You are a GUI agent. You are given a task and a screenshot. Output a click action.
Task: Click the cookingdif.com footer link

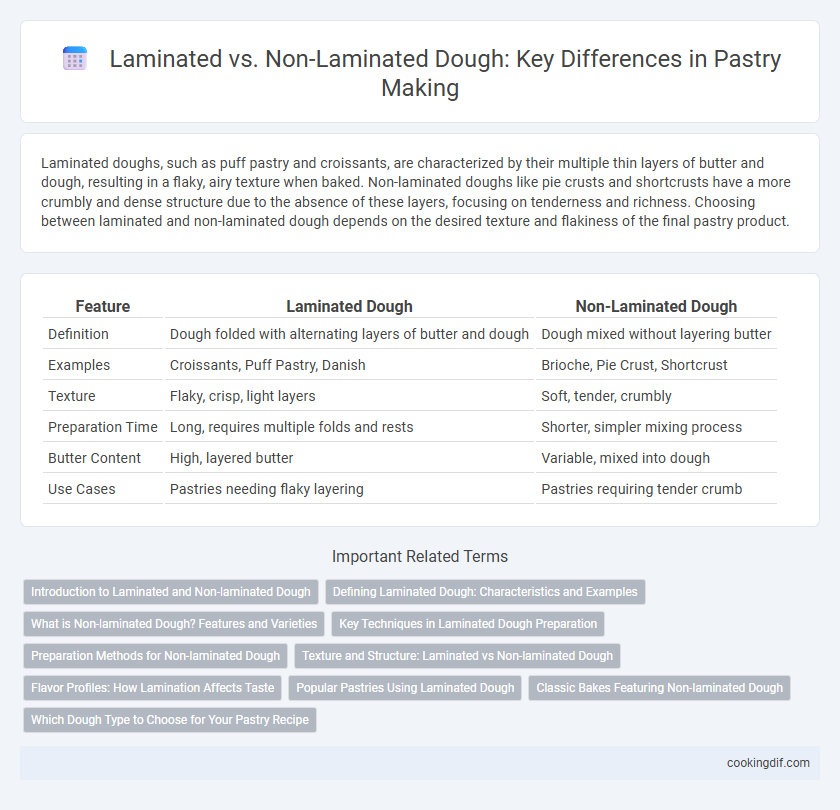point(768,763)
